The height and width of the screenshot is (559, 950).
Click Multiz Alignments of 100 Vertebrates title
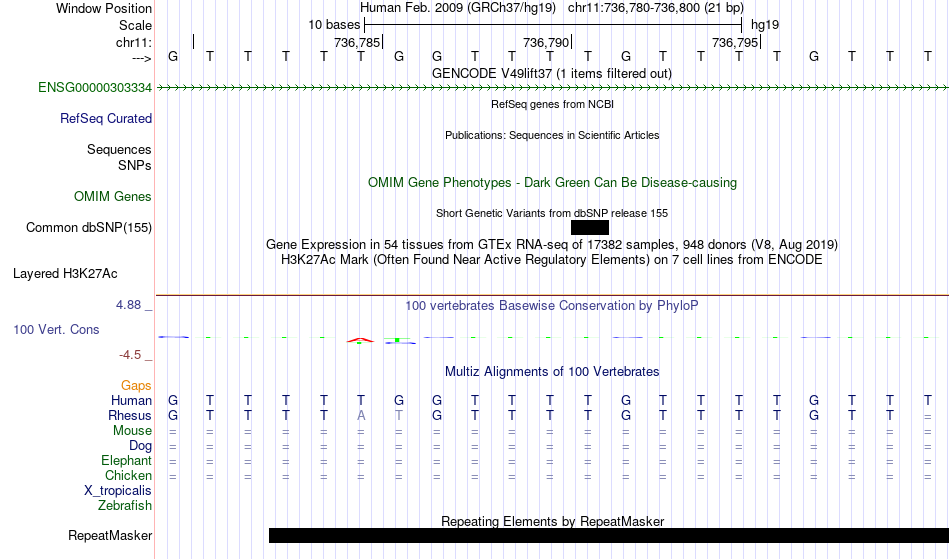click(x=552, y=371)
